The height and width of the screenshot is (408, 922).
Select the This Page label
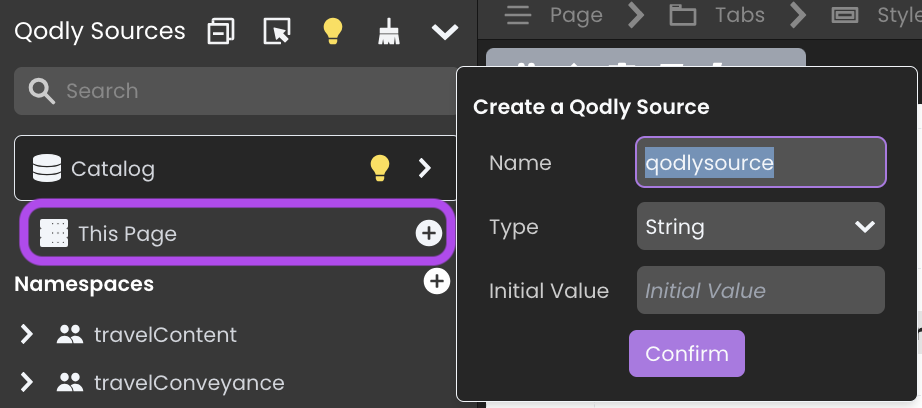(128, 233)
